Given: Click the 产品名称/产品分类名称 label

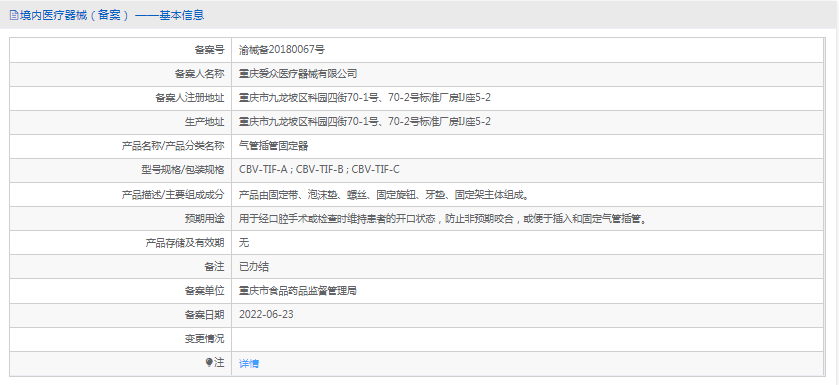Looking at the screenshot, I should (173, 146).
